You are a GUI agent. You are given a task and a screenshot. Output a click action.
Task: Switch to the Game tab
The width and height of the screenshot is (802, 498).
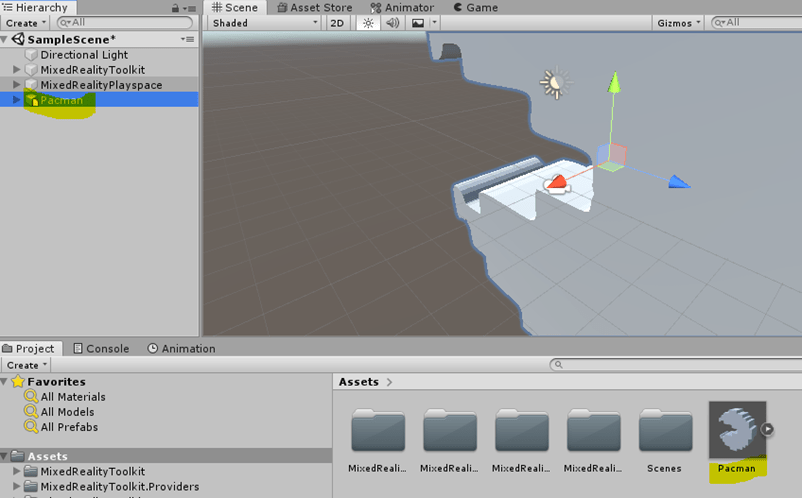[x=474, y=7]
